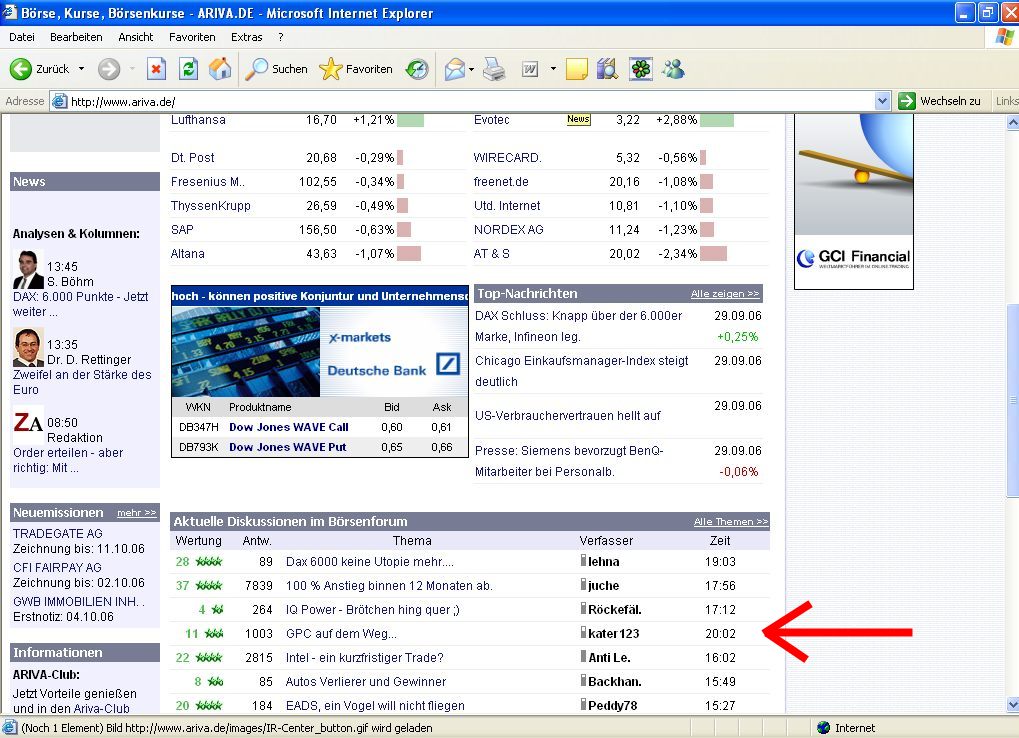Open the Datei menu
The width and height of the screenshot is (1019, 738).
coord(22,37)
